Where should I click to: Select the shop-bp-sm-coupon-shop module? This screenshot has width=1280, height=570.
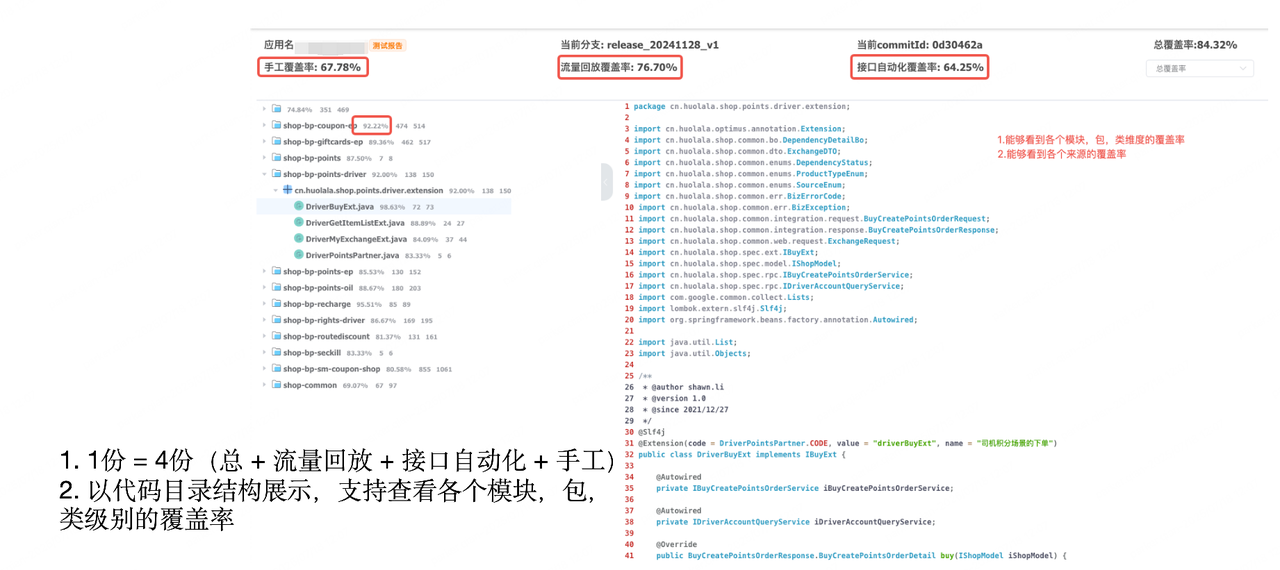[331, 369]
